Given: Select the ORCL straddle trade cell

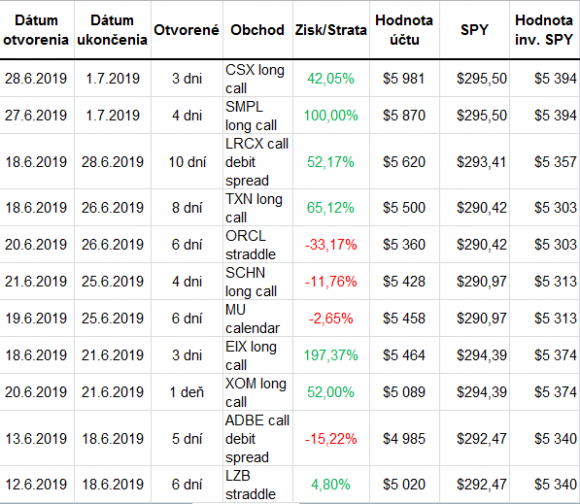Looking at the screenshot, I should (x=258, y=244).
